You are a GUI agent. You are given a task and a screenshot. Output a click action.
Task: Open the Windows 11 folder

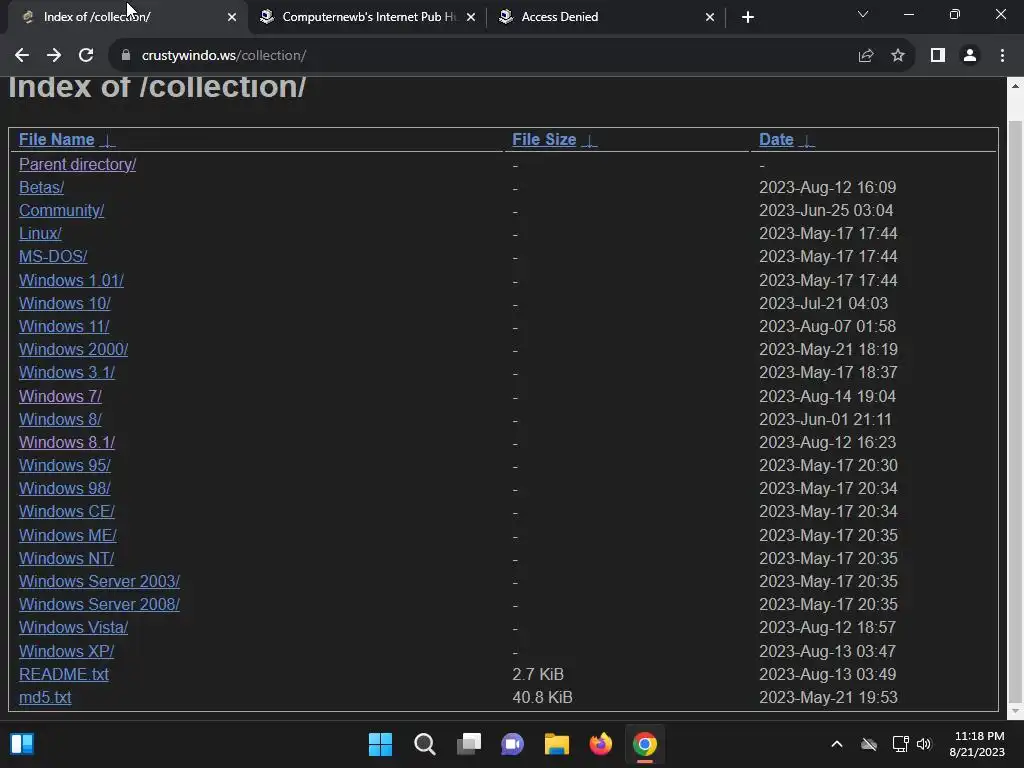pos(64,326)
